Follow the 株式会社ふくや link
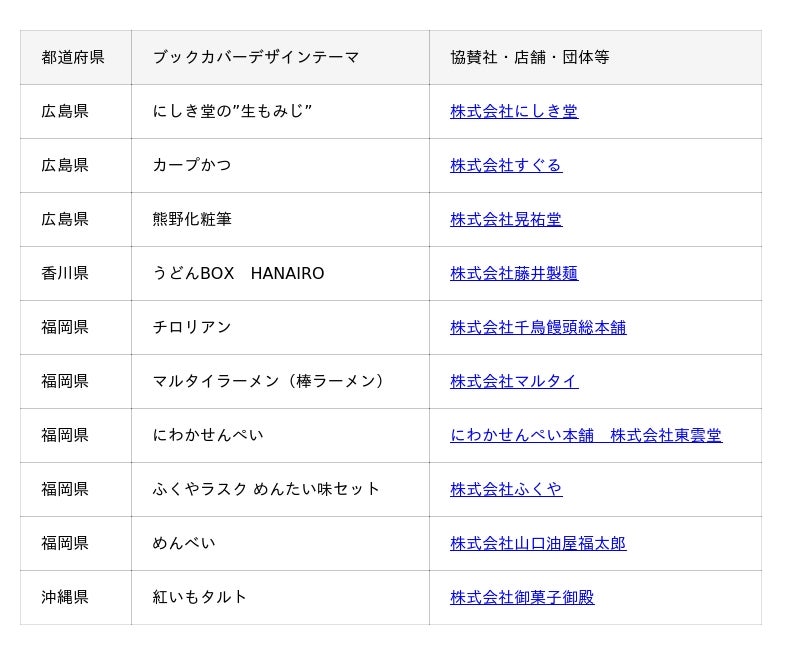Image resolution: width=800 pixels, height=655 pixels. [x=506, y=489]
